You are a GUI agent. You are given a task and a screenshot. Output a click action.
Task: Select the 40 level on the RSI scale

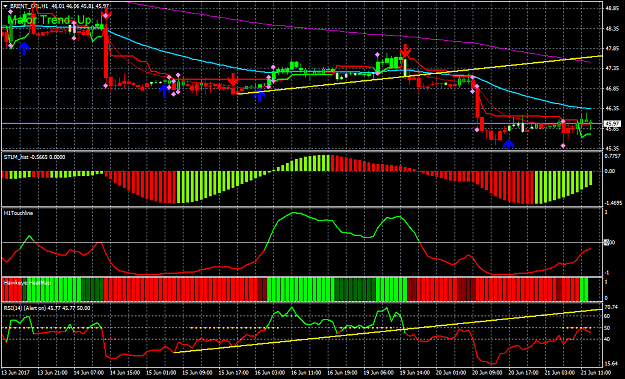pyautogui.click(x=607, y=339)
